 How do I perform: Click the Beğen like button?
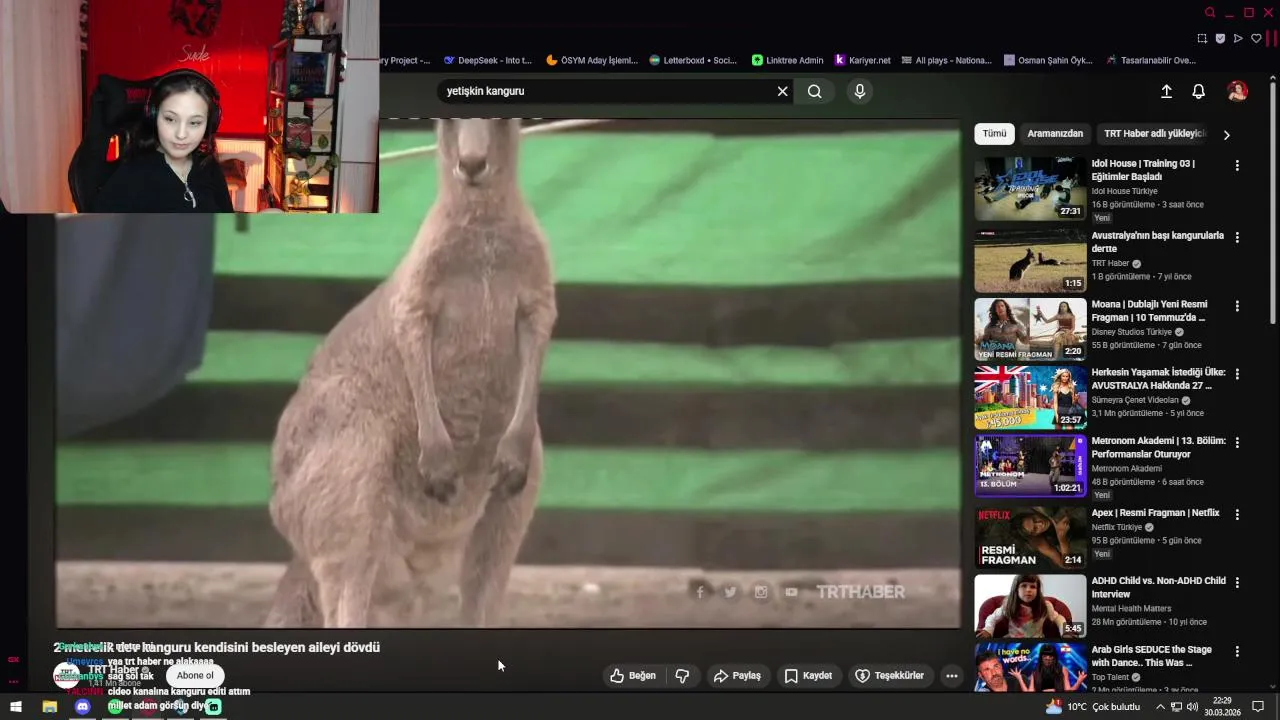pyautogui.click(x=633, y=676)
